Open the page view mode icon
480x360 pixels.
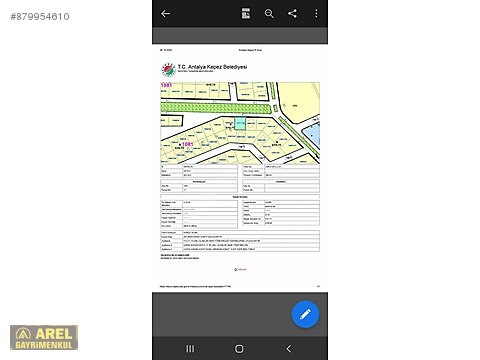(x=246, y=14)
